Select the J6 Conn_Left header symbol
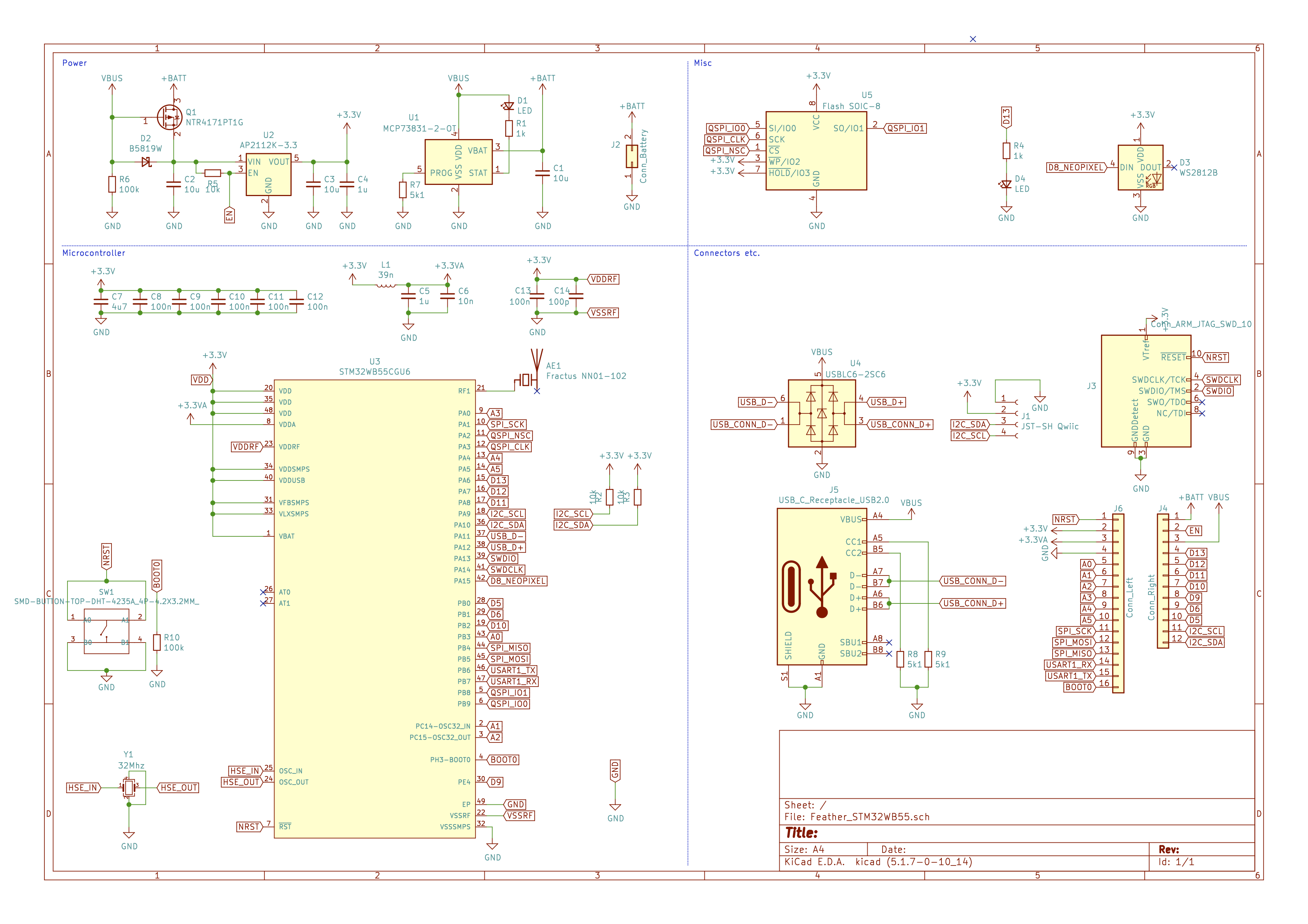This screenshot has width=1308, height=924. click(1118, 603)
